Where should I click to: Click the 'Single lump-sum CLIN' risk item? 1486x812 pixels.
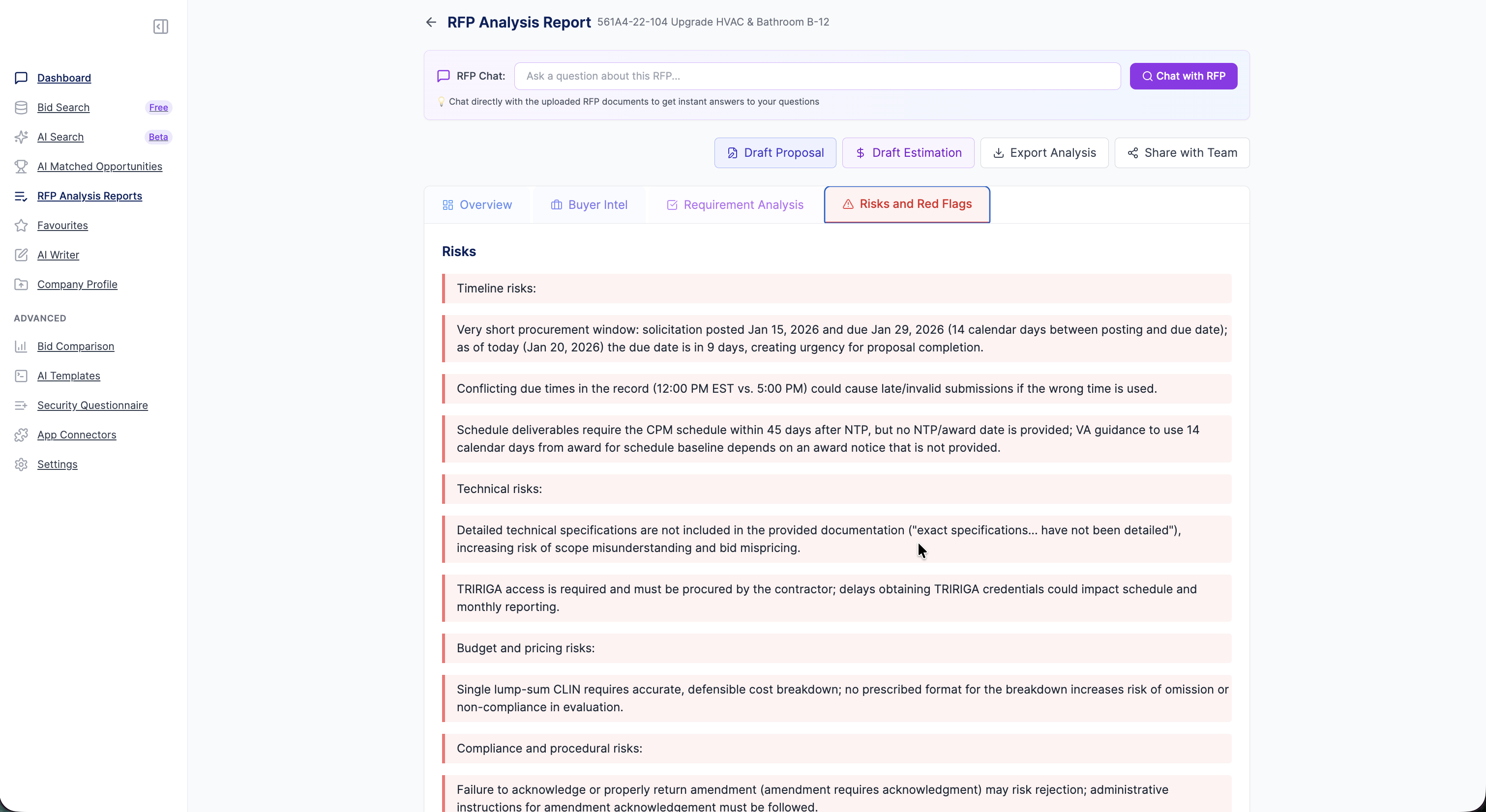[837, 698]
